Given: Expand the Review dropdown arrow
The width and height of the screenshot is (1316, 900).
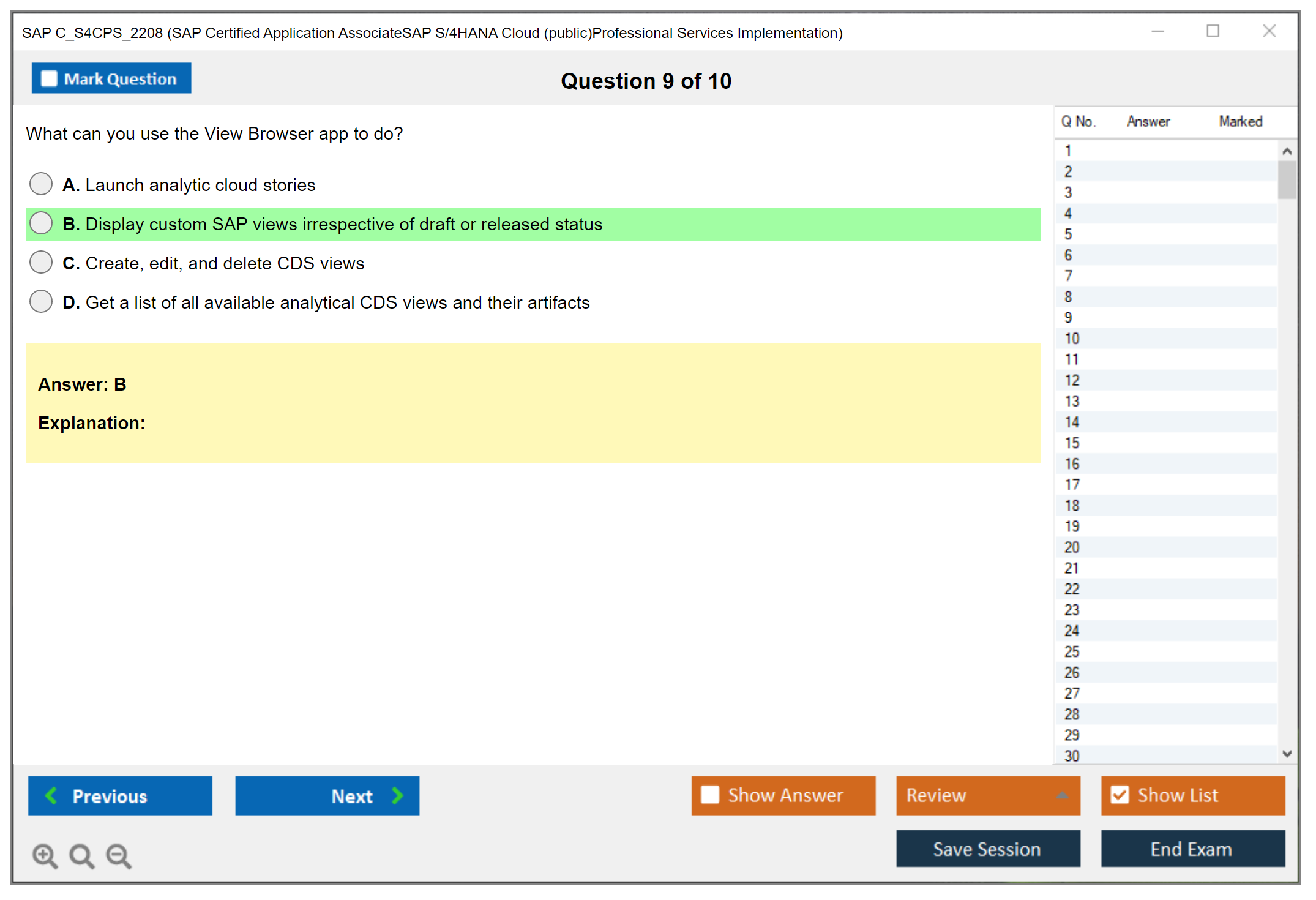Looking at the screenshot, I should coord(1062,795).
